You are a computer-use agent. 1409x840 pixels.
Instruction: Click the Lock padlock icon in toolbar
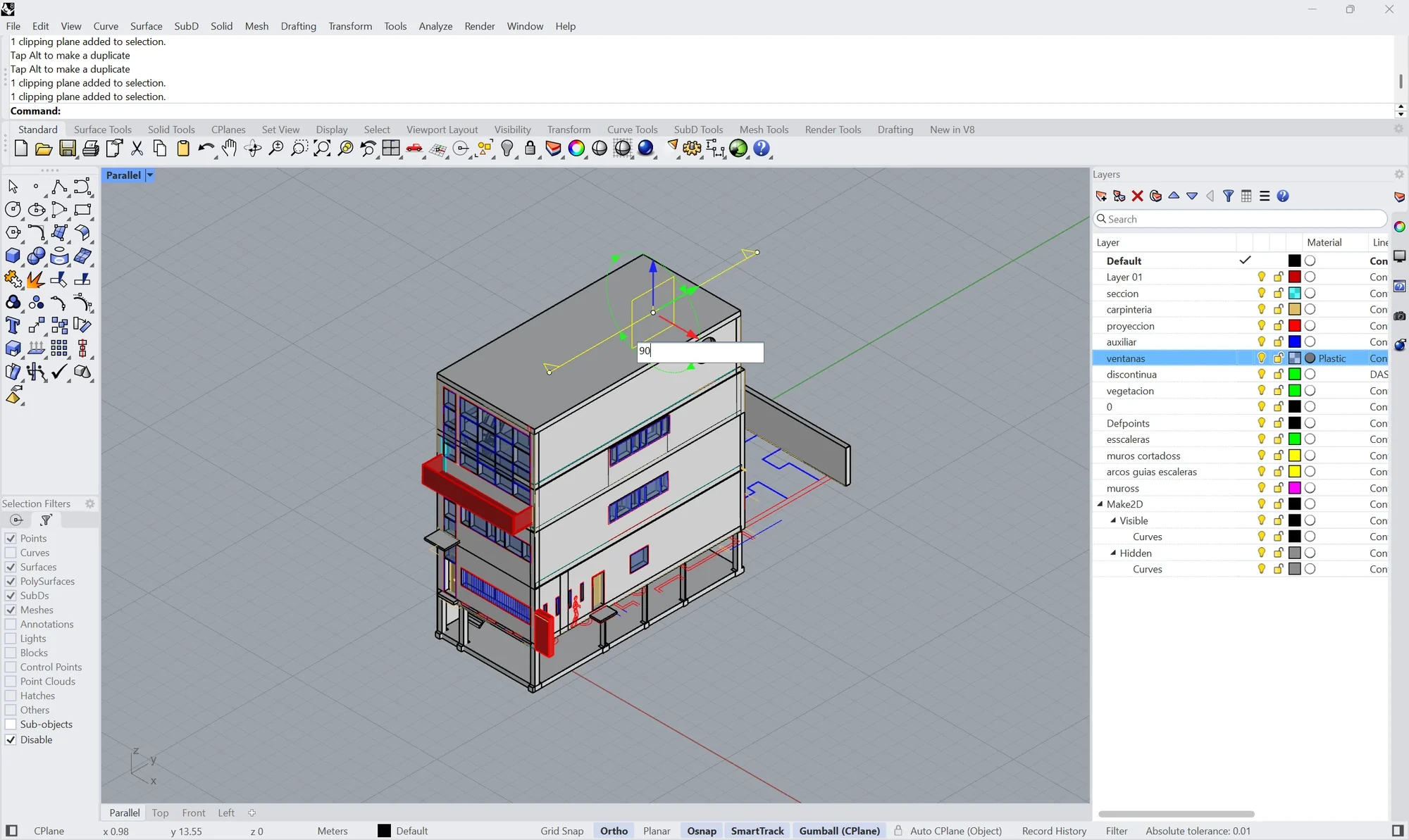pyautogui.click(x=530, y=149)
